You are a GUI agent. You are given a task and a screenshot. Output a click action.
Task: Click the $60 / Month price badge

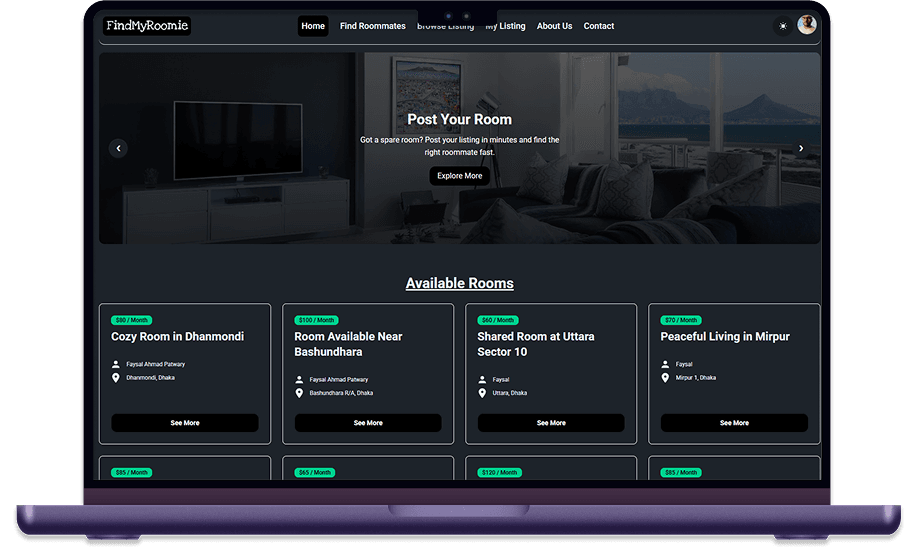pyautogui.click(x=498, y=320)
